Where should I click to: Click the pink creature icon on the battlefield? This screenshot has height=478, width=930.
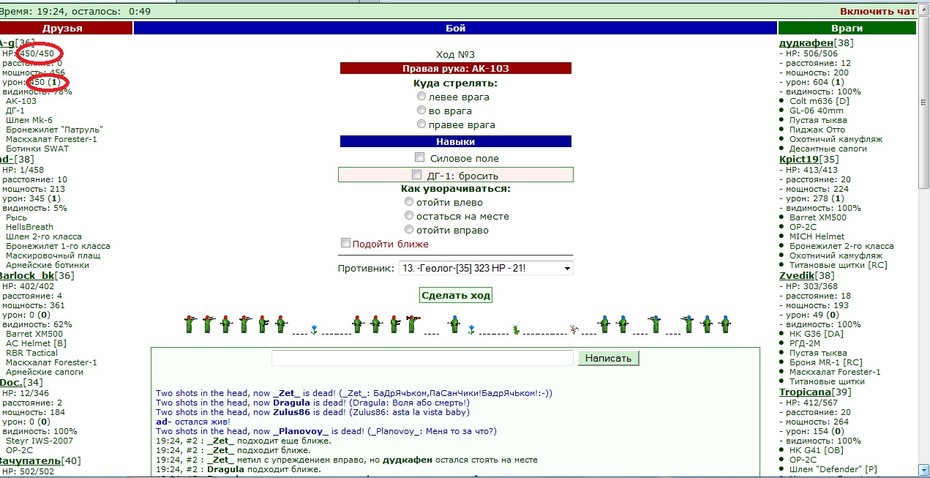(574, 328)
